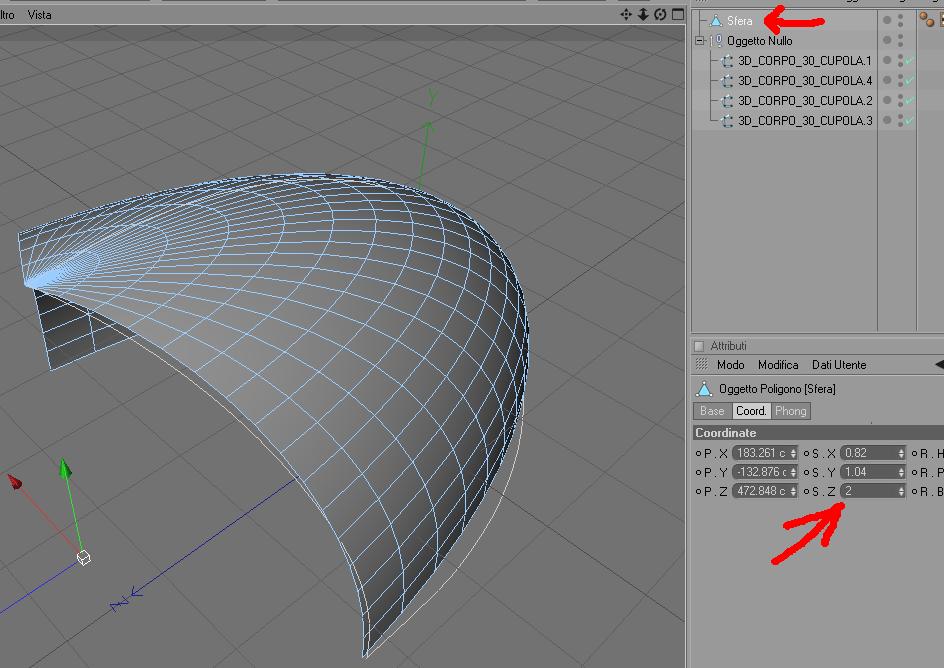
Task: Toggle green checkmark of 3D_CORPO_30_CUPOLA.4
Action: point(909,81)
